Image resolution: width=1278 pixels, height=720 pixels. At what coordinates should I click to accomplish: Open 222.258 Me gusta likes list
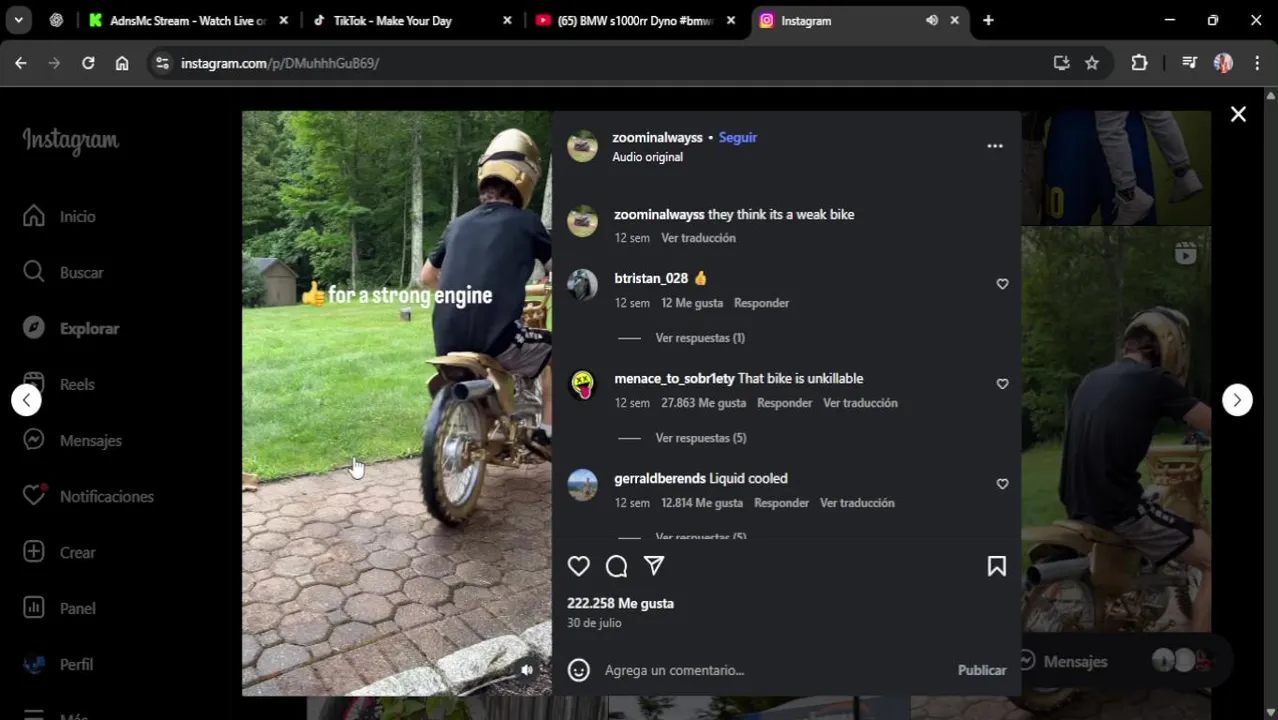(x=620, y=603)
